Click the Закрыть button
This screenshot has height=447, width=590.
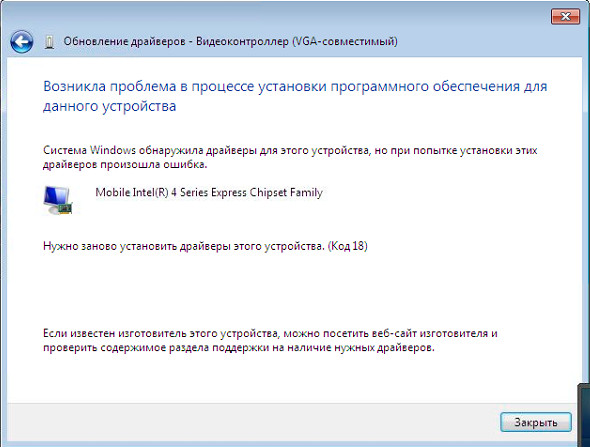[x=536, y=422]
